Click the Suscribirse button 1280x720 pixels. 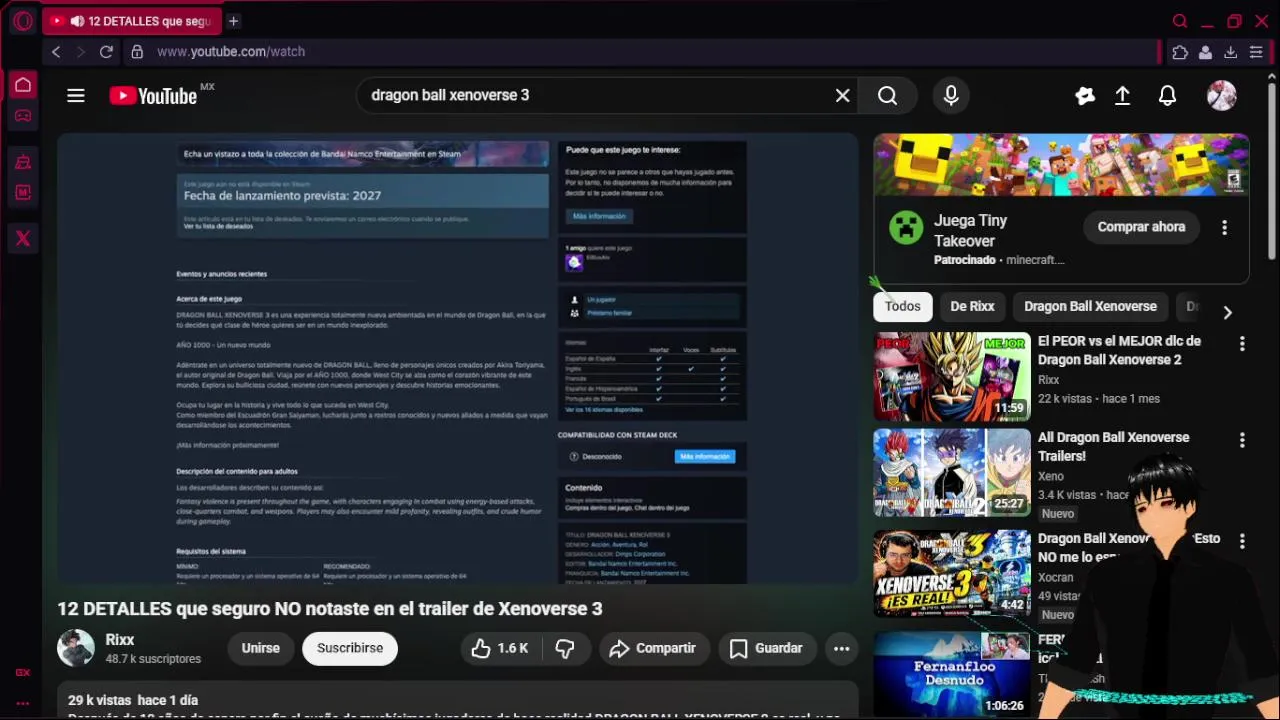tap(350, 648)
